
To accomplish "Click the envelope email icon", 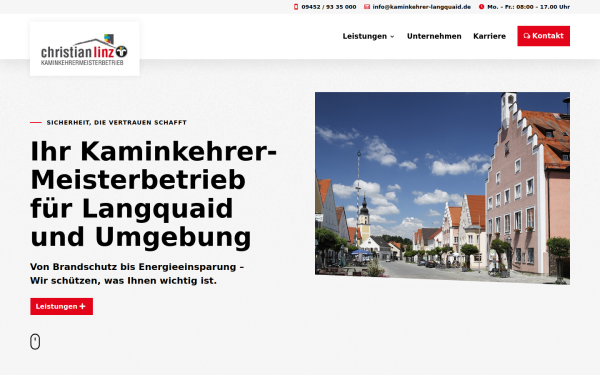I will [367, 7].
